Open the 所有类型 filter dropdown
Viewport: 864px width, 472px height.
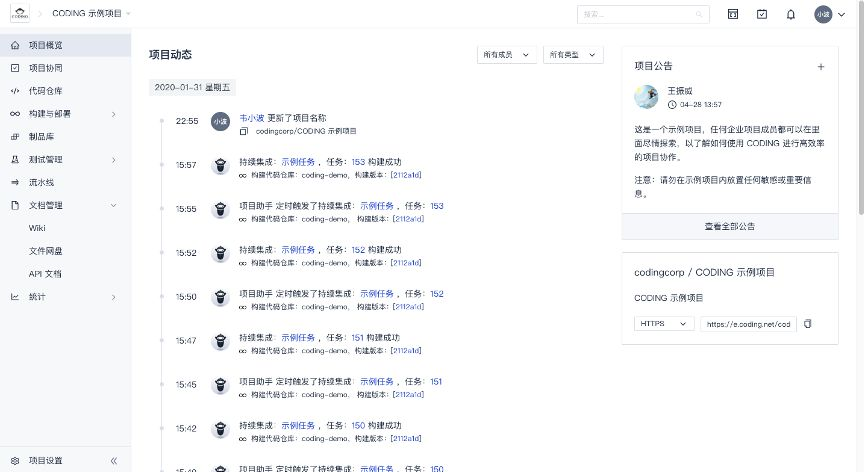(573, 55)
